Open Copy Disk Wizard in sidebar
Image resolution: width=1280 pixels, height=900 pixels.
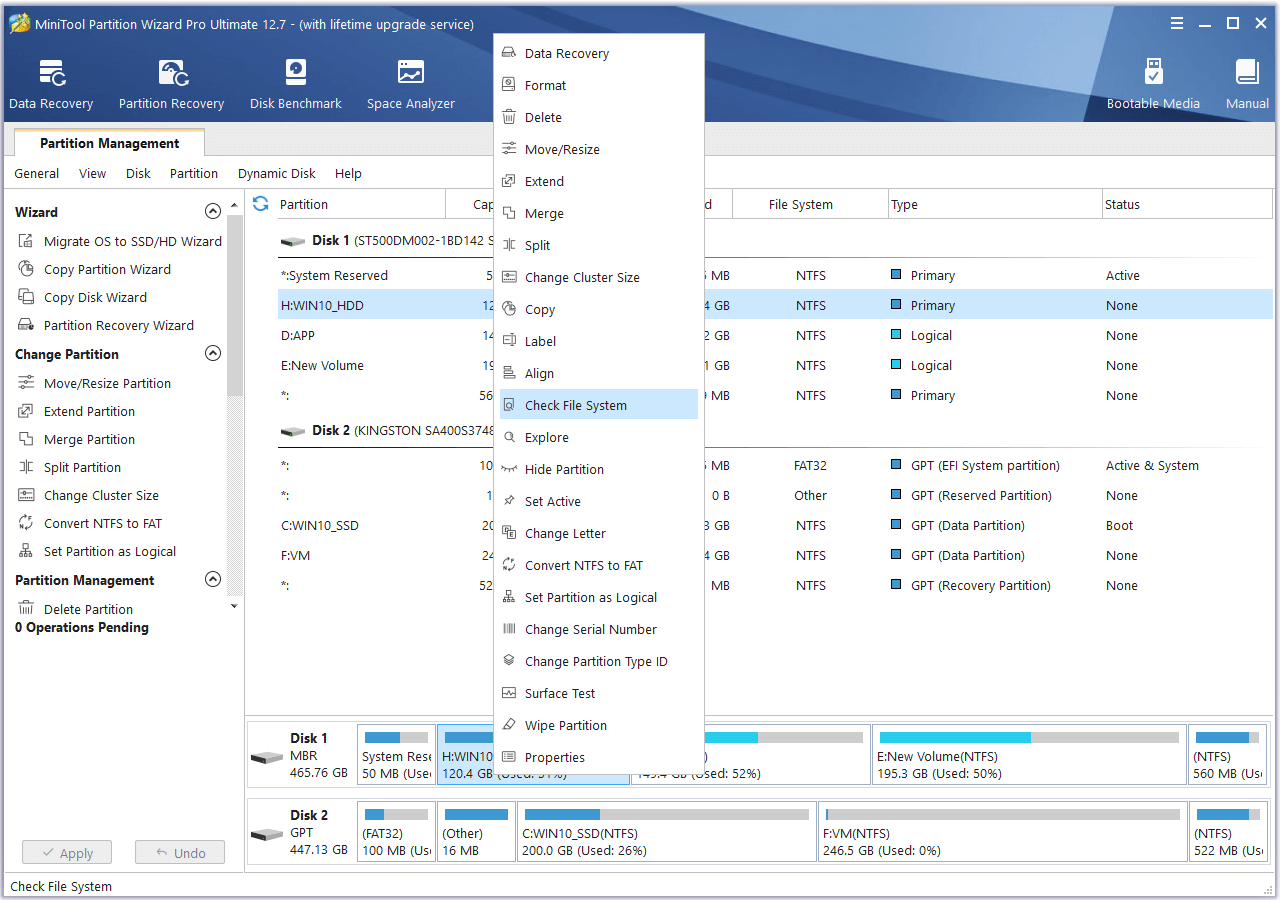[x=82, y=297]
